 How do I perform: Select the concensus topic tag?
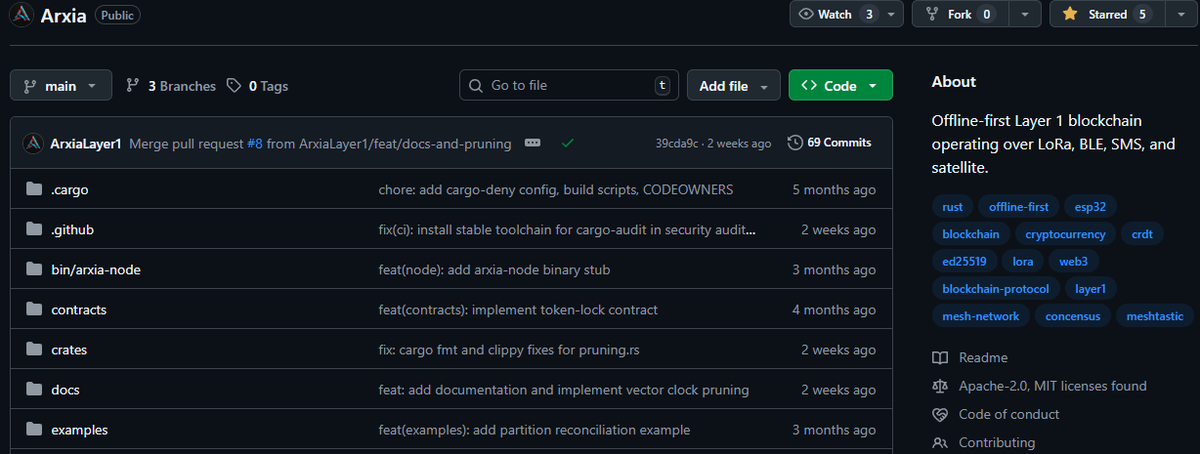[x=1073, y=316]
